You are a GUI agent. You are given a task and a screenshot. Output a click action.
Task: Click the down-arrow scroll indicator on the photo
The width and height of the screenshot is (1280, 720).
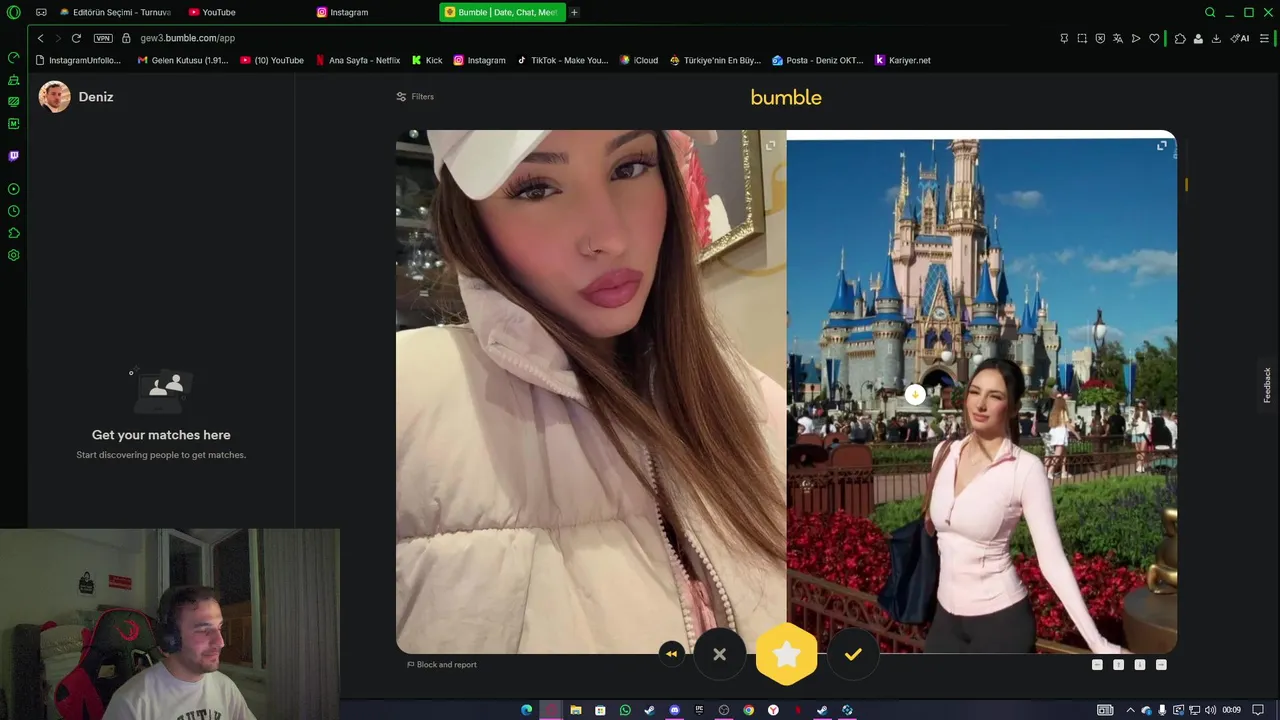pos(914,394)
